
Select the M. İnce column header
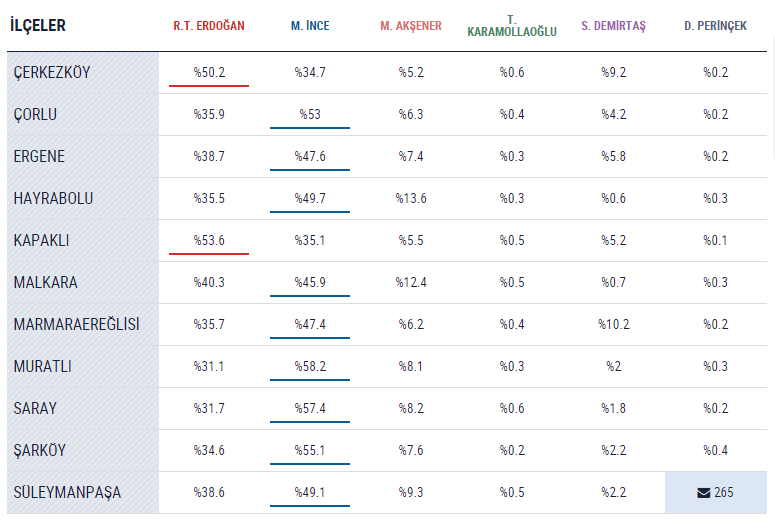tap(310, 25)
